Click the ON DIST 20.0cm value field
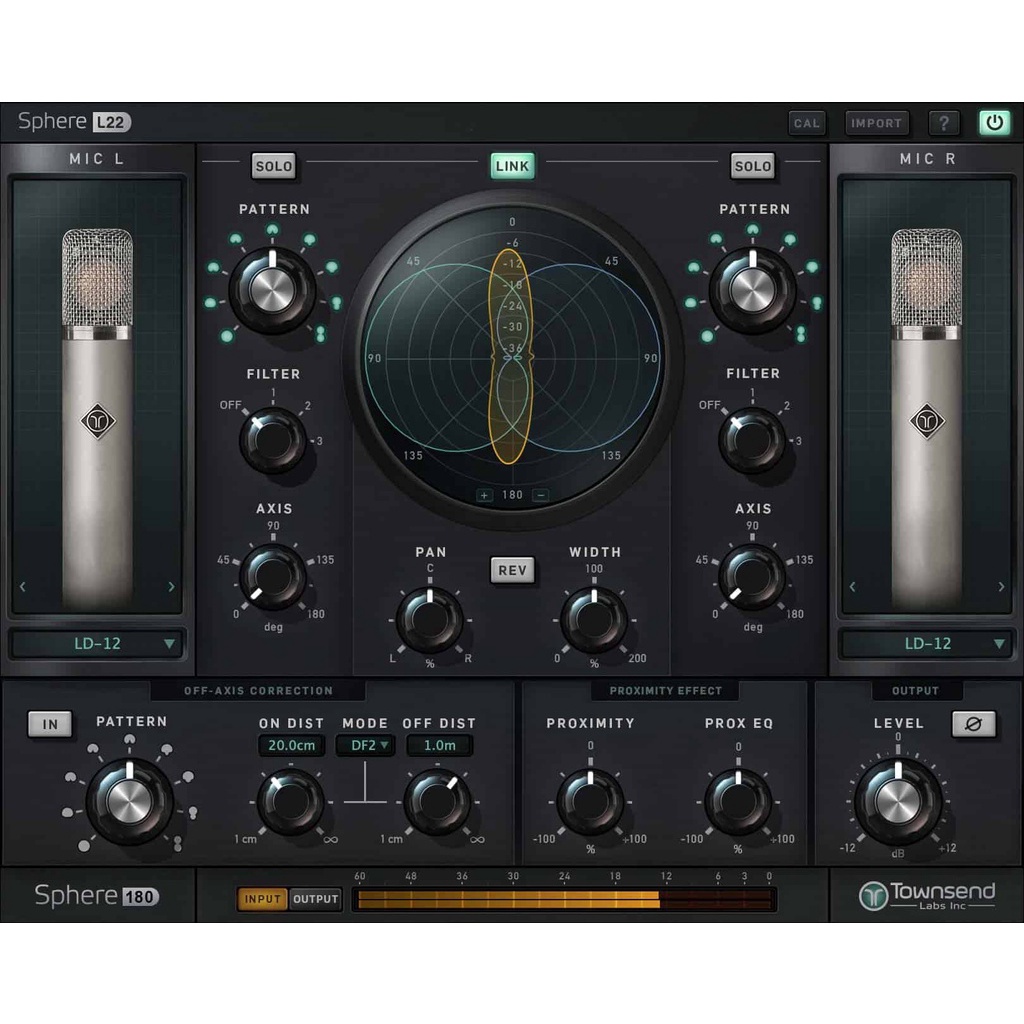Image resolution: width=1024 pixels, height=1024 pixels. (291, 745)
